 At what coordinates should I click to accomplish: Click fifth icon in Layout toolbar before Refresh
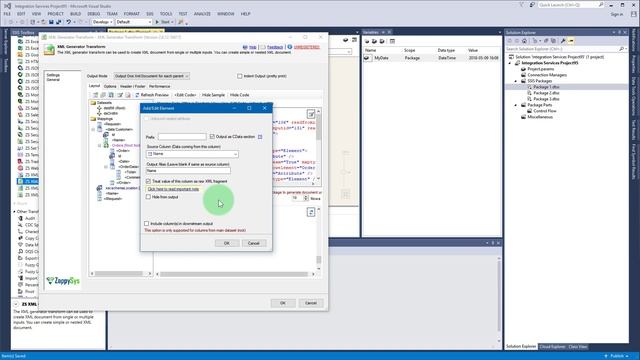(x=128, y=95)
